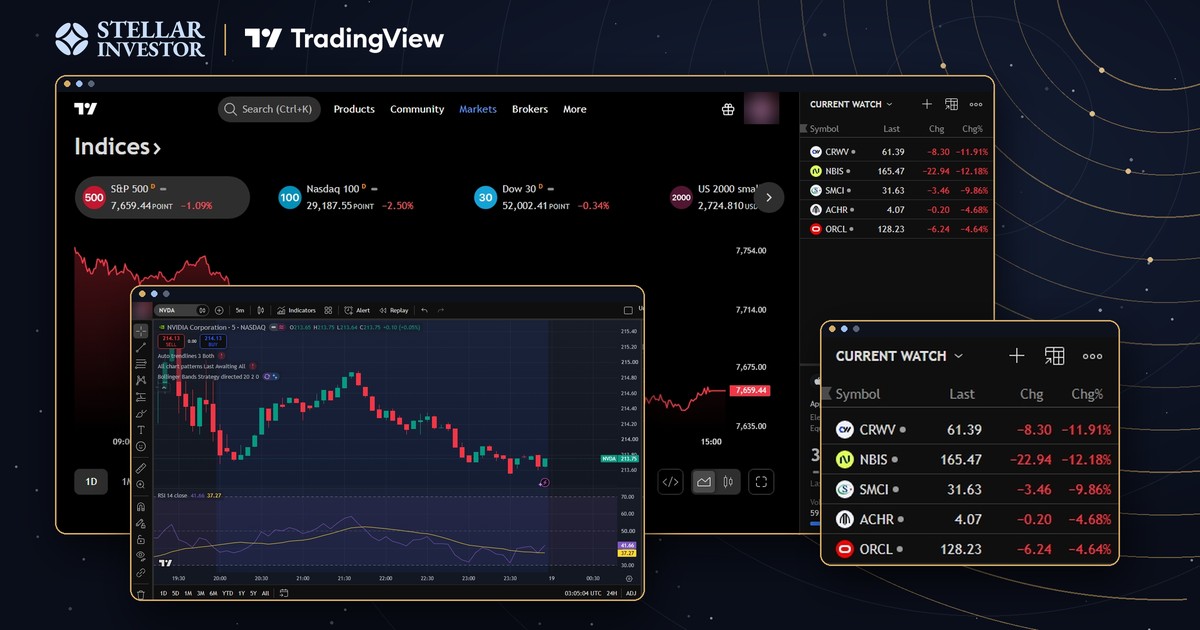Switch index chart to area style
1200x630 pixels.
click(x=704, y=481)
